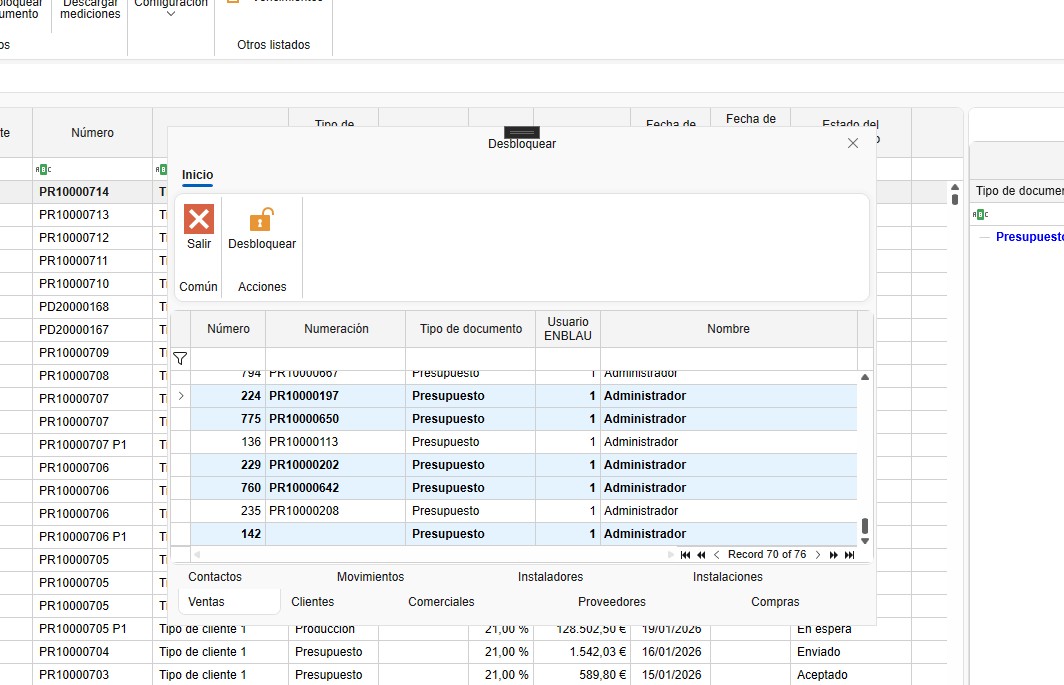Open the Configuración dropdown in the ribbon

tap(170, 12)
